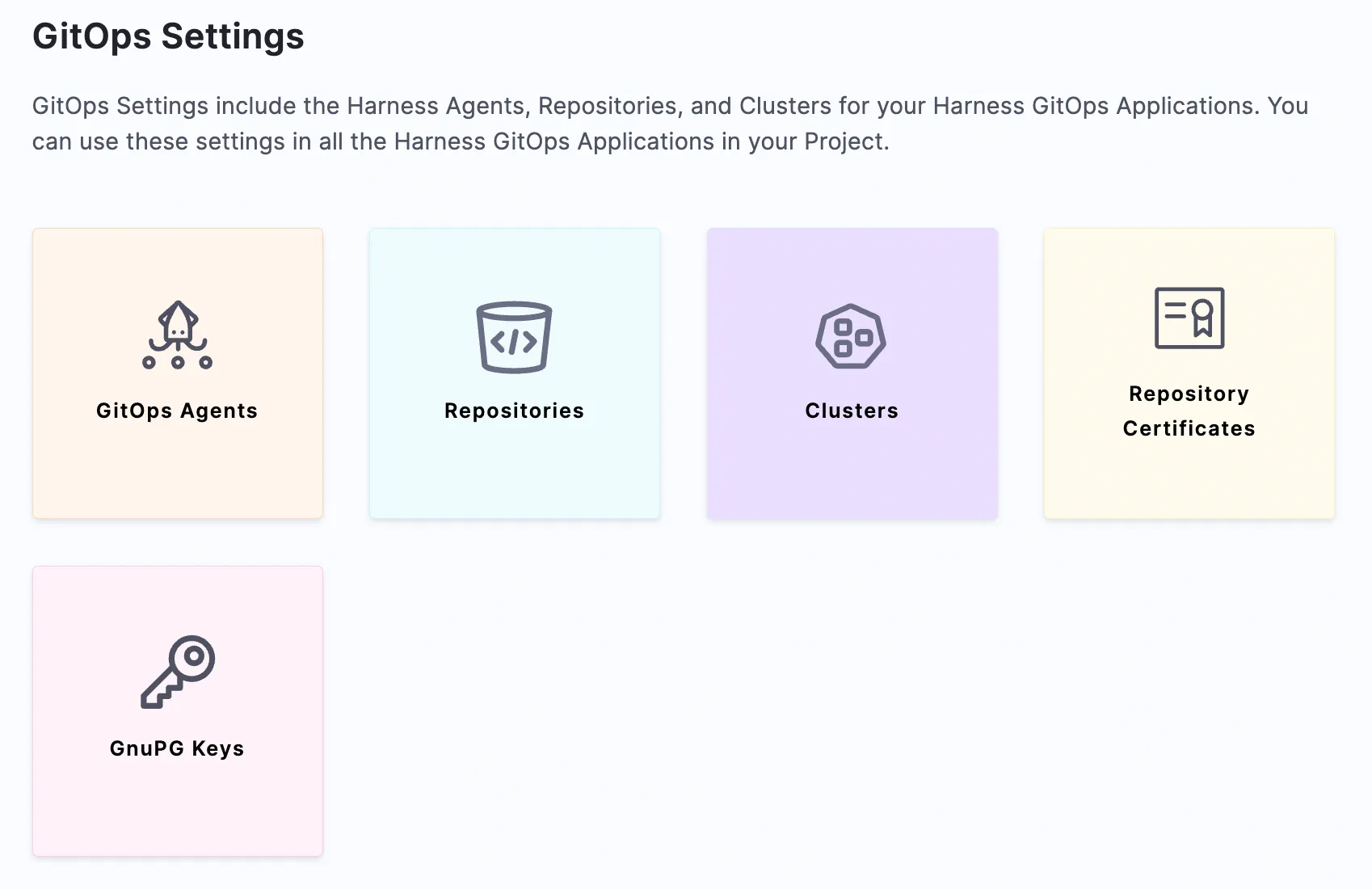Click the GitOps Settings description paragraph

(671, 123)
